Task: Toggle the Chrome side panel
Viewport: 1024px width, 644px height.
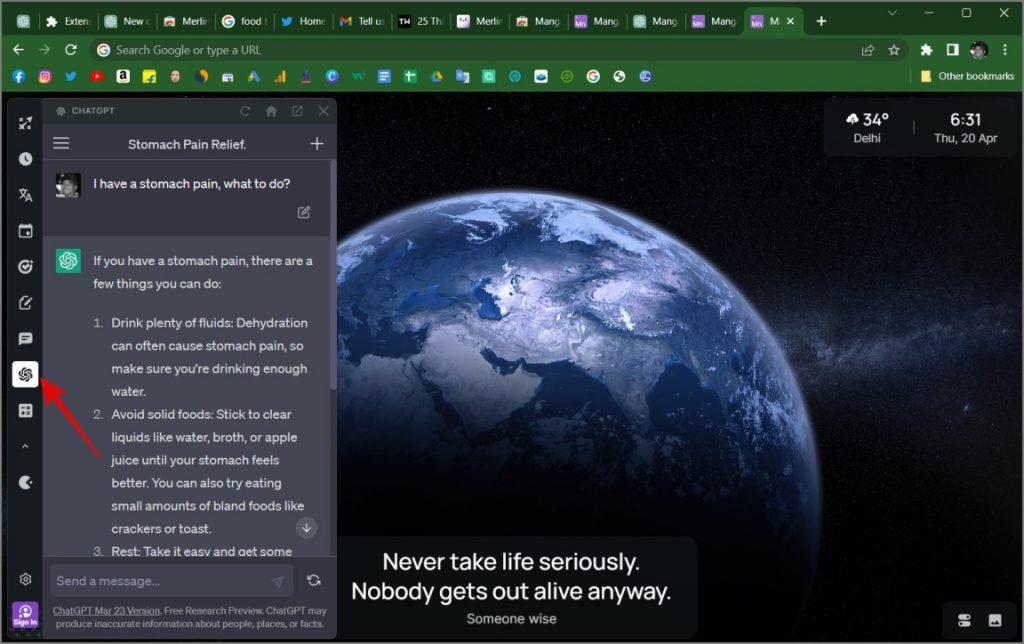Action: (952, 50)
